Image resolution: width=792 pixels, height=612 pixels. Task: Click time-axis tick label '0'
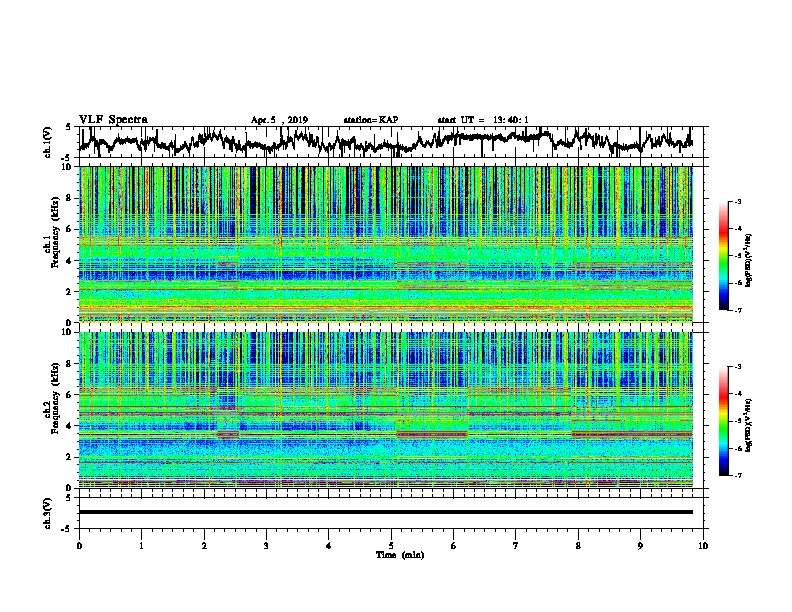click(x=79, y=546)
